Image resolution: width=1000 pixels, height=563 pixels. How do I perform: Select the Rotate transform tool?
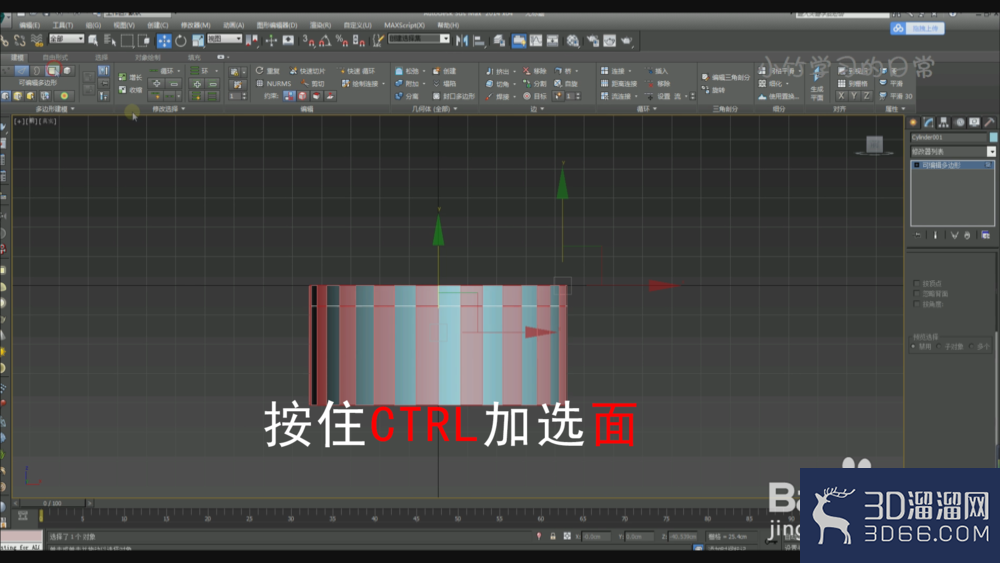181,41
